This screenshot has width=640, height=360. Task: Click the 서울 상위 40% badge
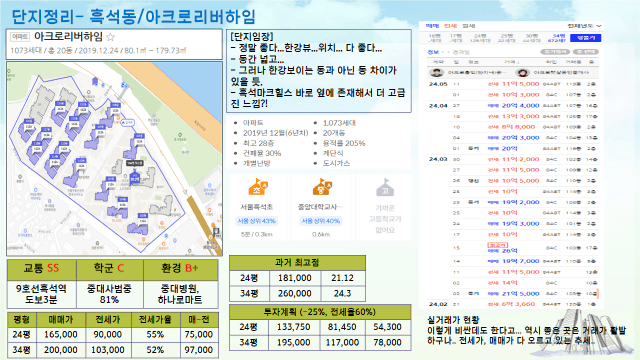pyautogui.click(x=321, y=221)
